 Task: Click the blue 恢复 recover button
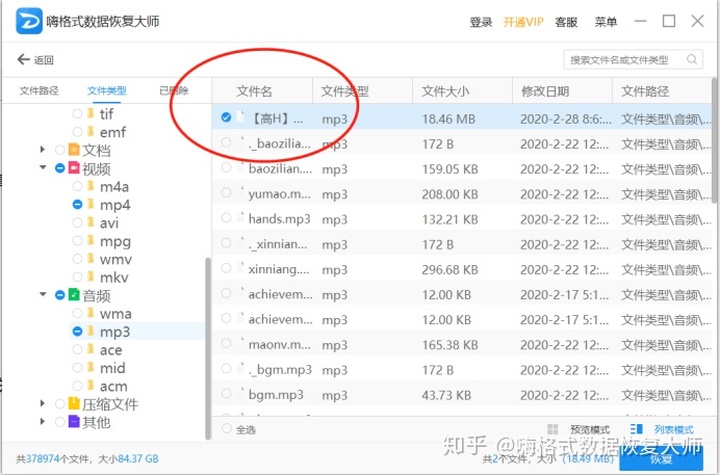coord(661,458)
